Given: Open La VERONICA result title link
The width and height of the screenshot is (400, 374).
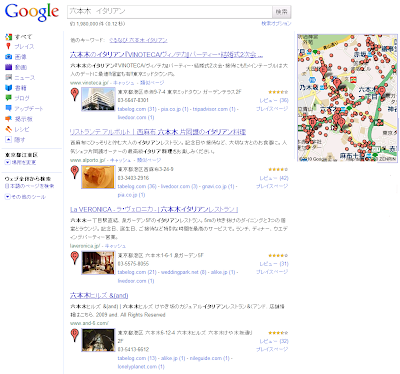Looking at the screenshot, I should 154,210.
